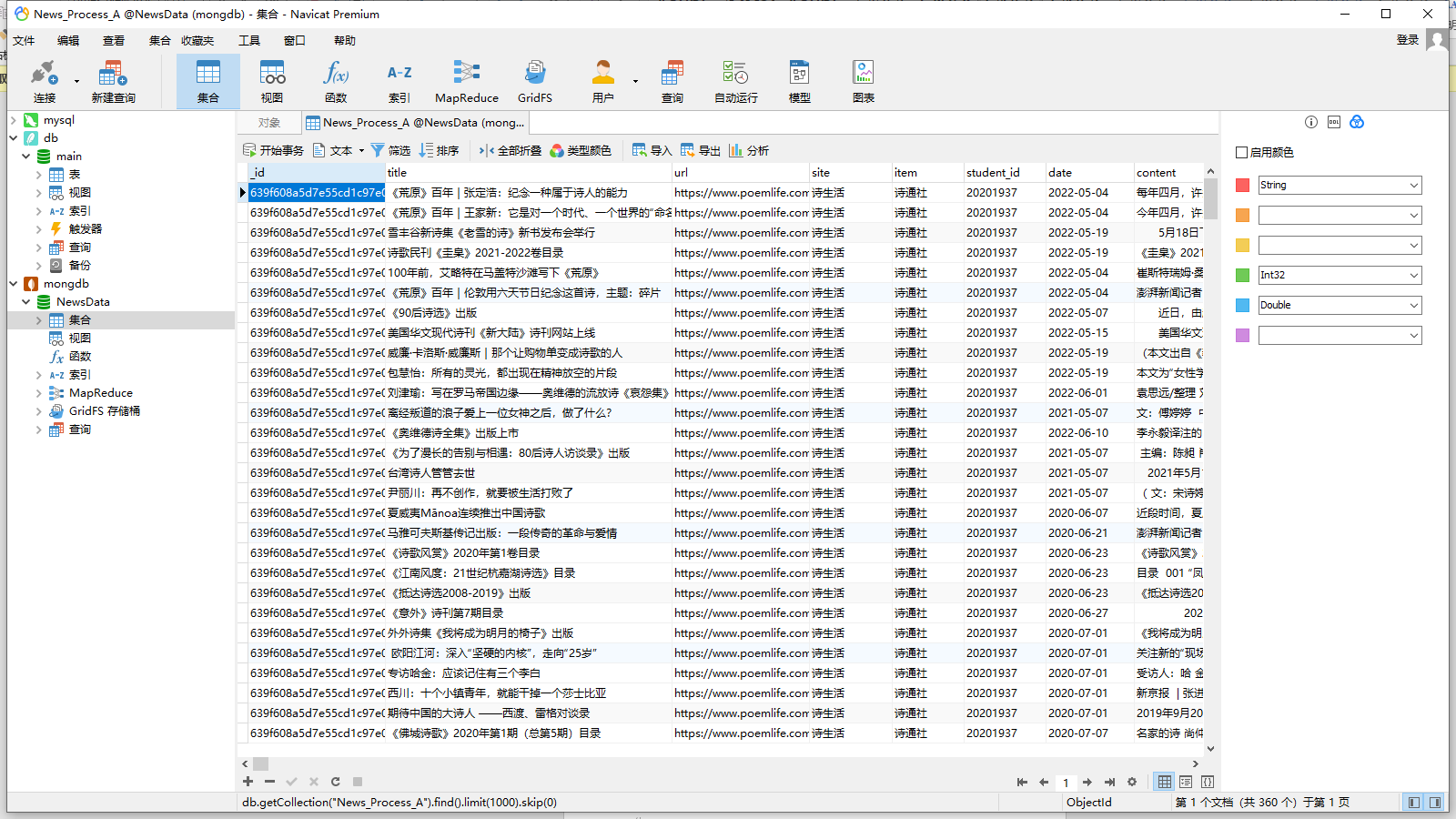Switch to grid view mode
Image resolution: width=1456 pixels, height=819 pixels.
[x=1165, y=782]
